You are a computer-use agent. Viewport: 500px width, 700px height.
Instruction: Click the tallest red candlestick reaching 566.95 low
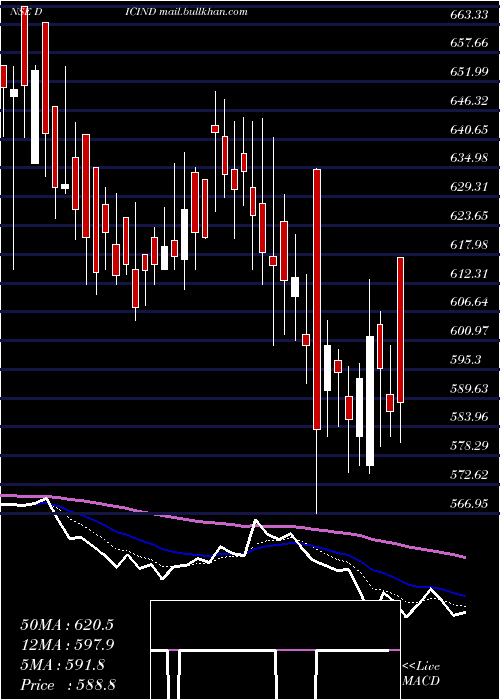317,299
